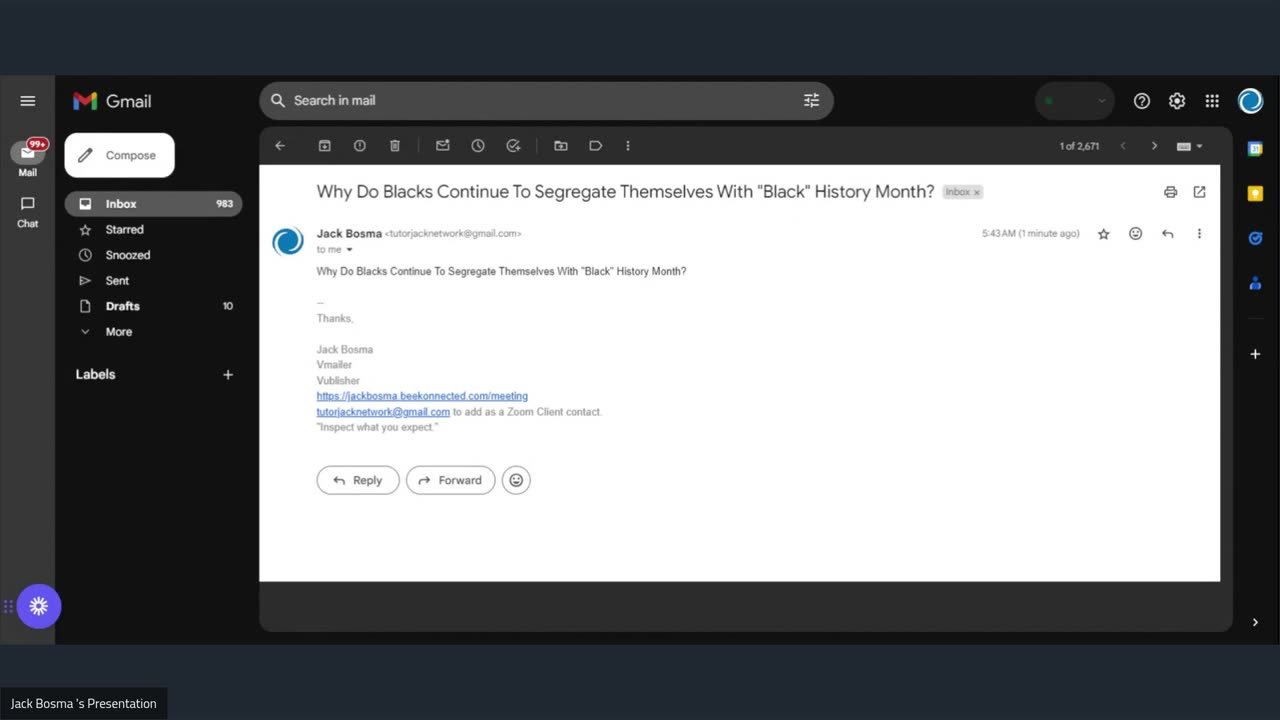Add this email to Tasks
This screenshot has height=720, width=1280.
[513, 146]
